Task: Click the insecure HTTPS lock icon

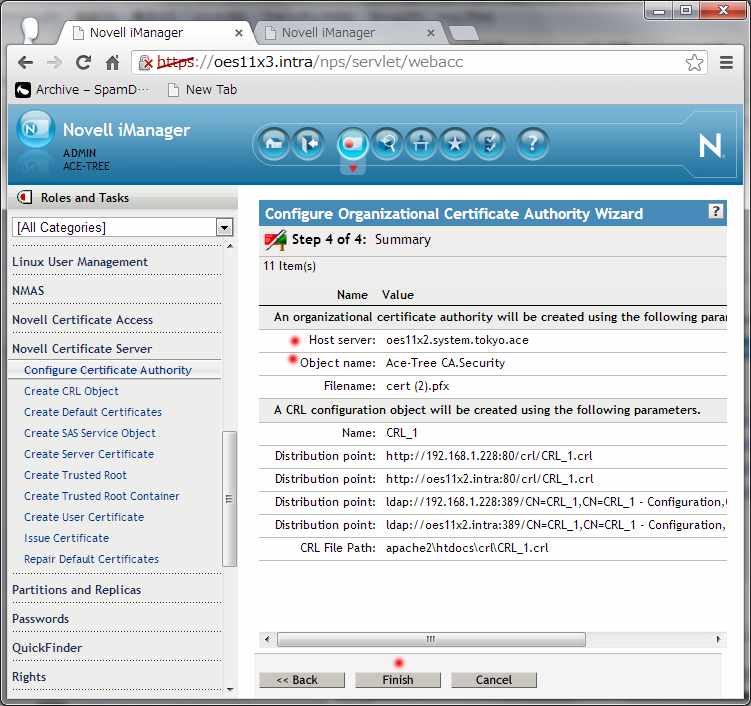Action: (145, 62)
